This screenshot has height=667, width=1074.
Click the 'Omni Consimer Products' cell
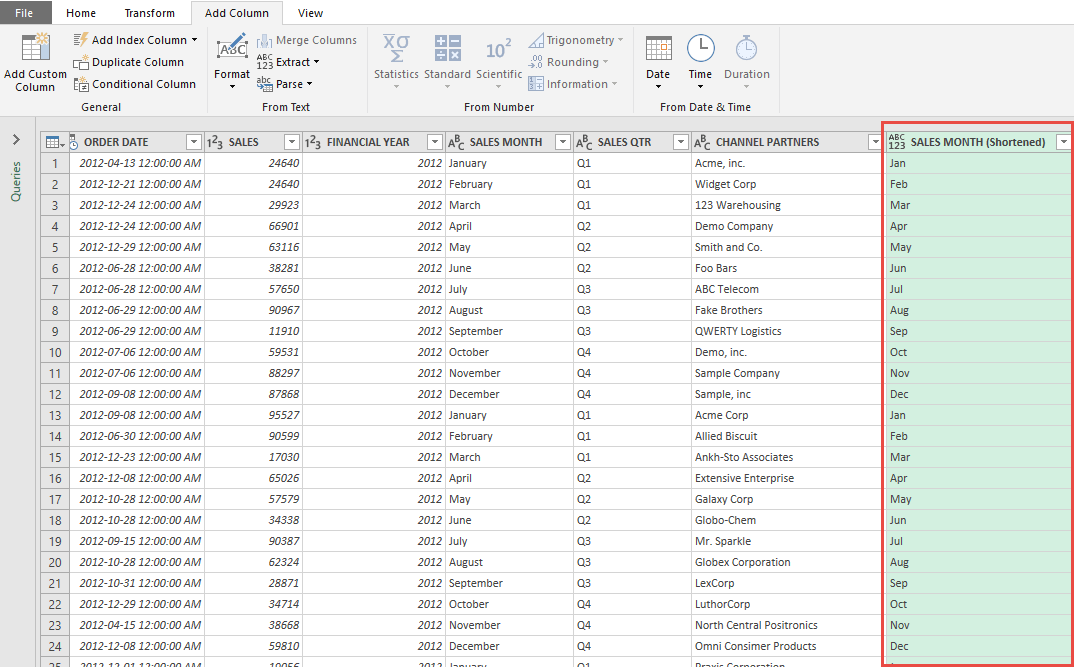(787, 646)
